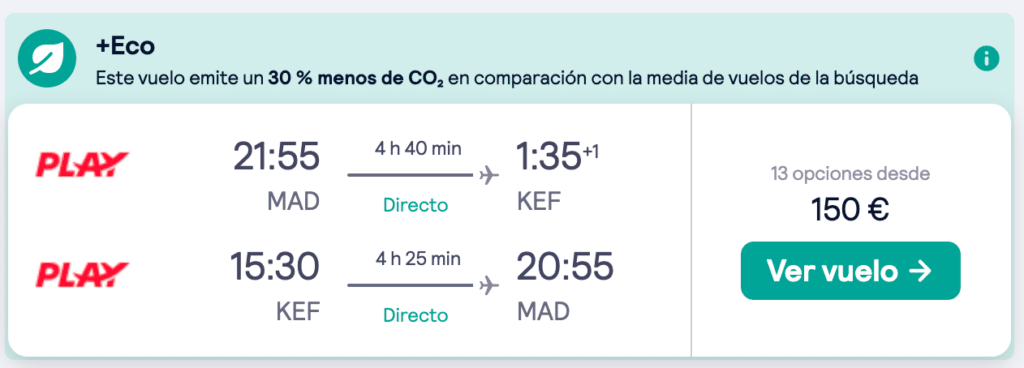Viewport: 1024px width, 368px height.
Task: Select the 1:35 arrival time
Action: pyautogui.click(x=549, y=158)
